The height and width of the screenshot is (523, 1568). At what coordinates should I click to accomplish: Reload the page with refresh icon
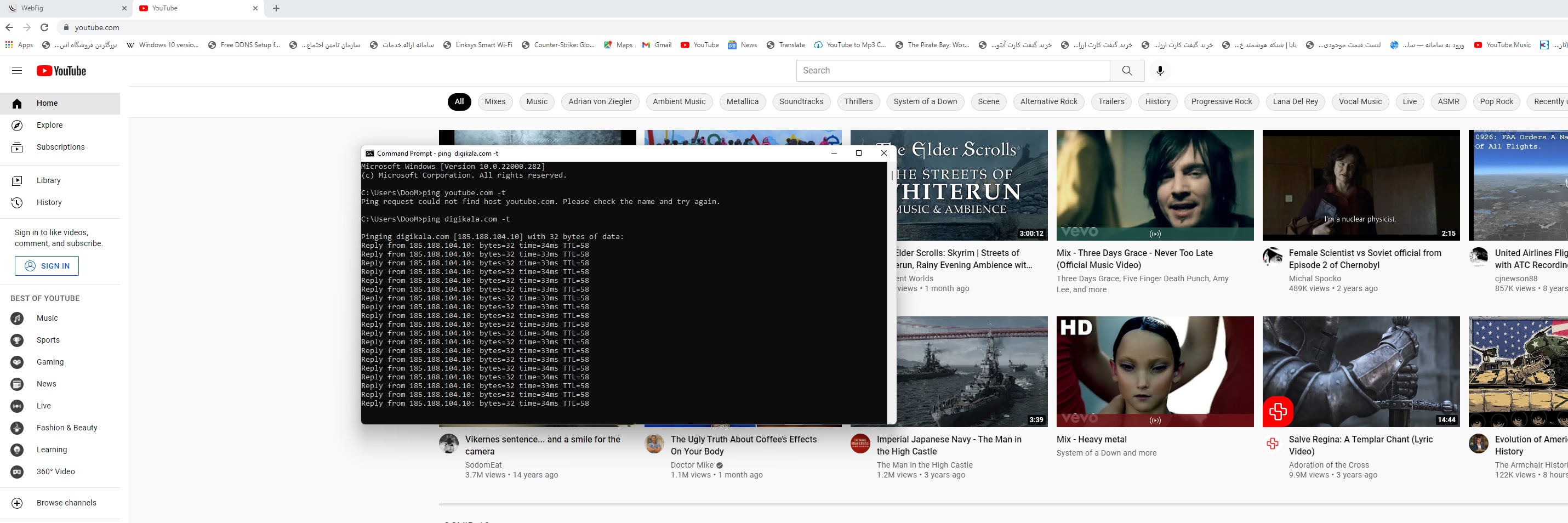tap(44, 27)
